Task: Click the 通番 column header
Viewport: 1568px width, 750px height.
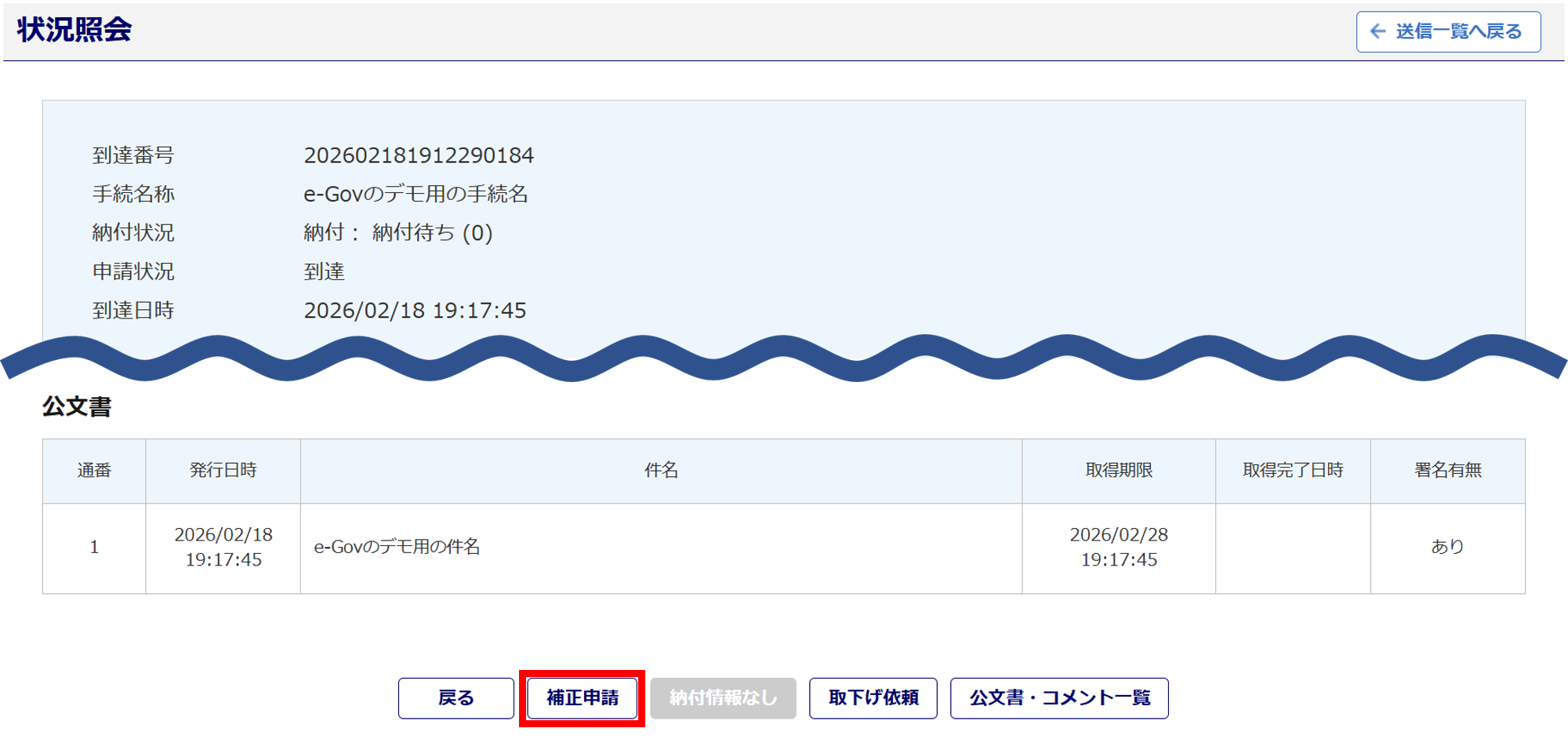Action: [x=94, y=470]
